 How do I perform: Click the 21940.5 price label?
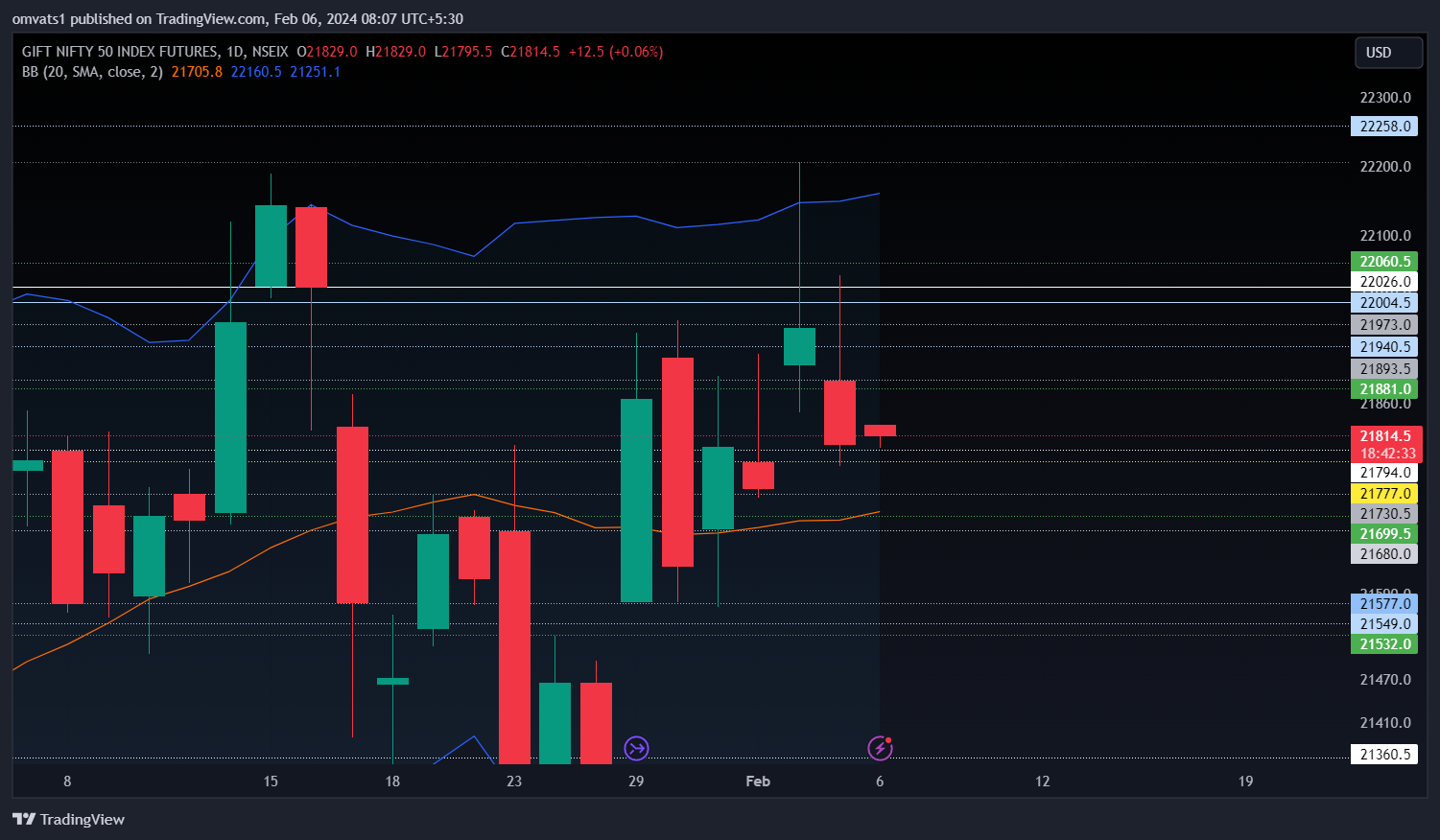tap(1383, 347)
